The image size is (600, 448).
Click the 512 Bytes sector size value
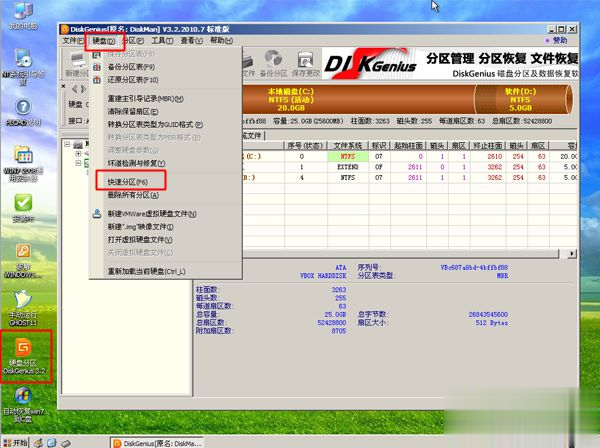pyautogui.click(x=492, y=323)
